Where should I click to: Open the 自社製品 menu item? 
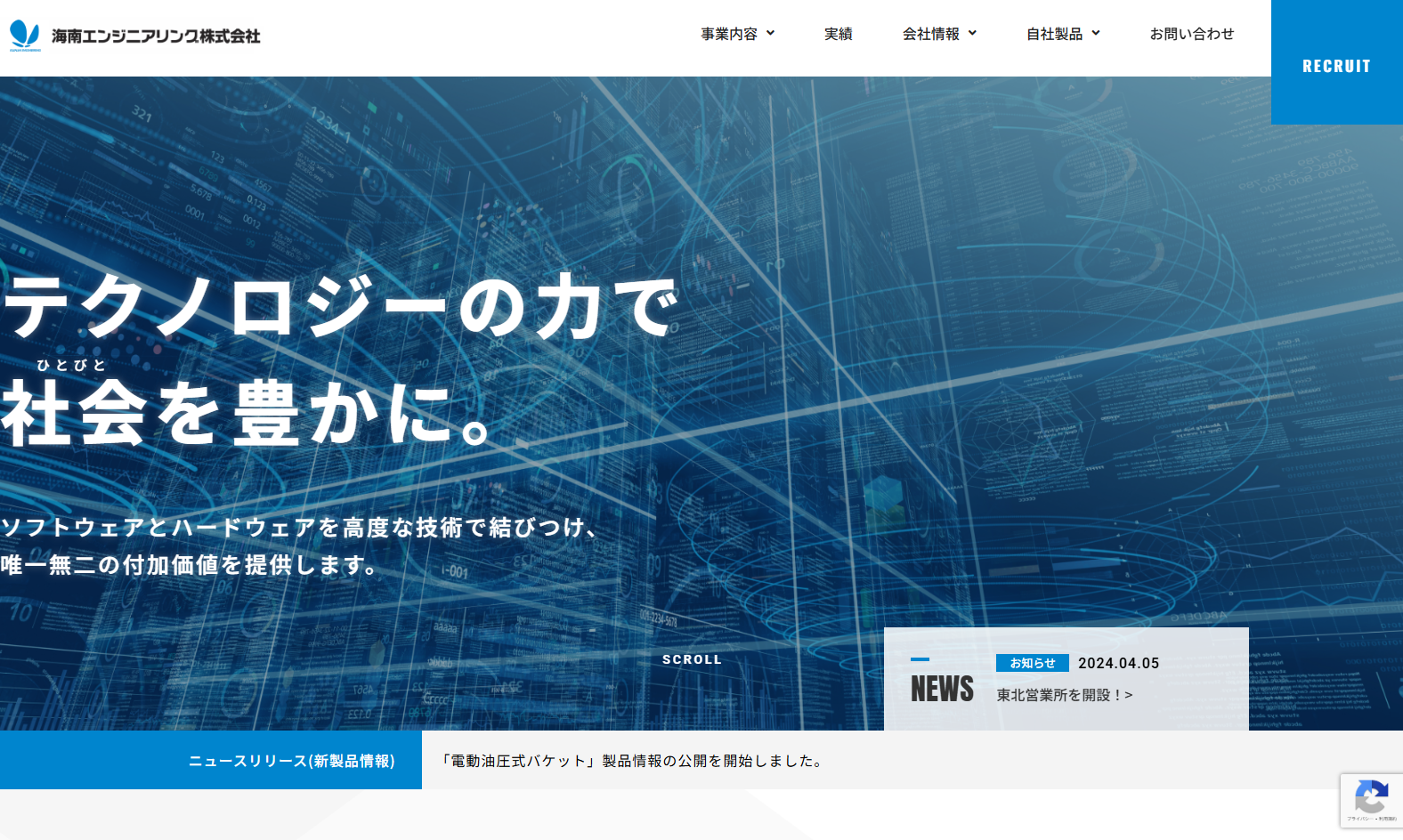[x=1054, y=34]
